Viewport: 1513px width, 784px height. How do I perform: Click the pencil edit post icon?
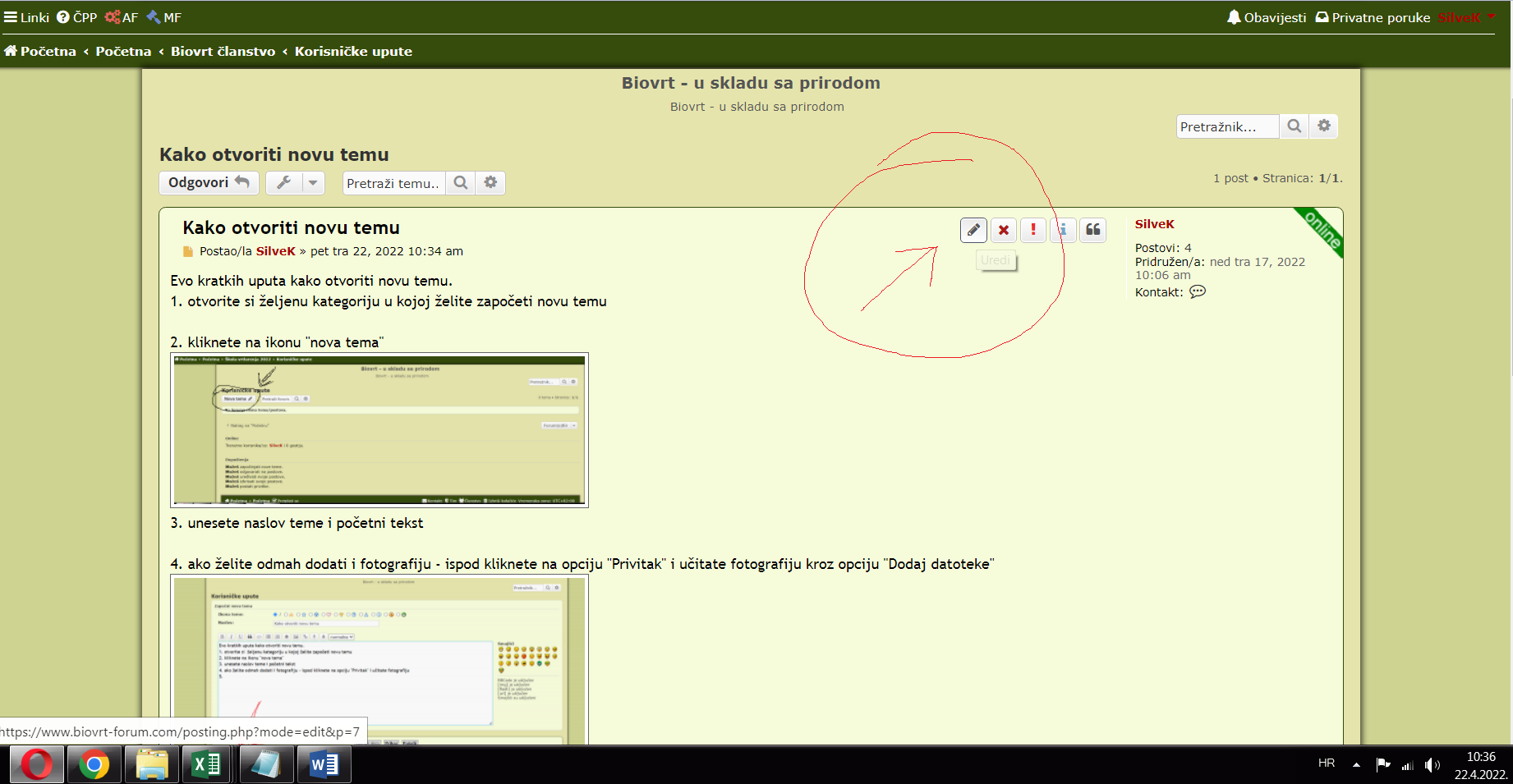pyautogui.click(x=973, y=230)
